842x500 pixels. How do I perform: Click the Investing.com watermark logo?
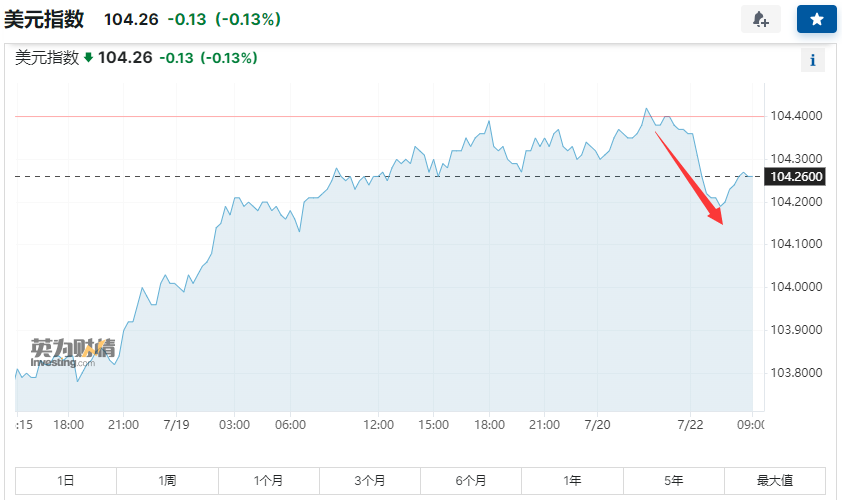pos(72,352)
